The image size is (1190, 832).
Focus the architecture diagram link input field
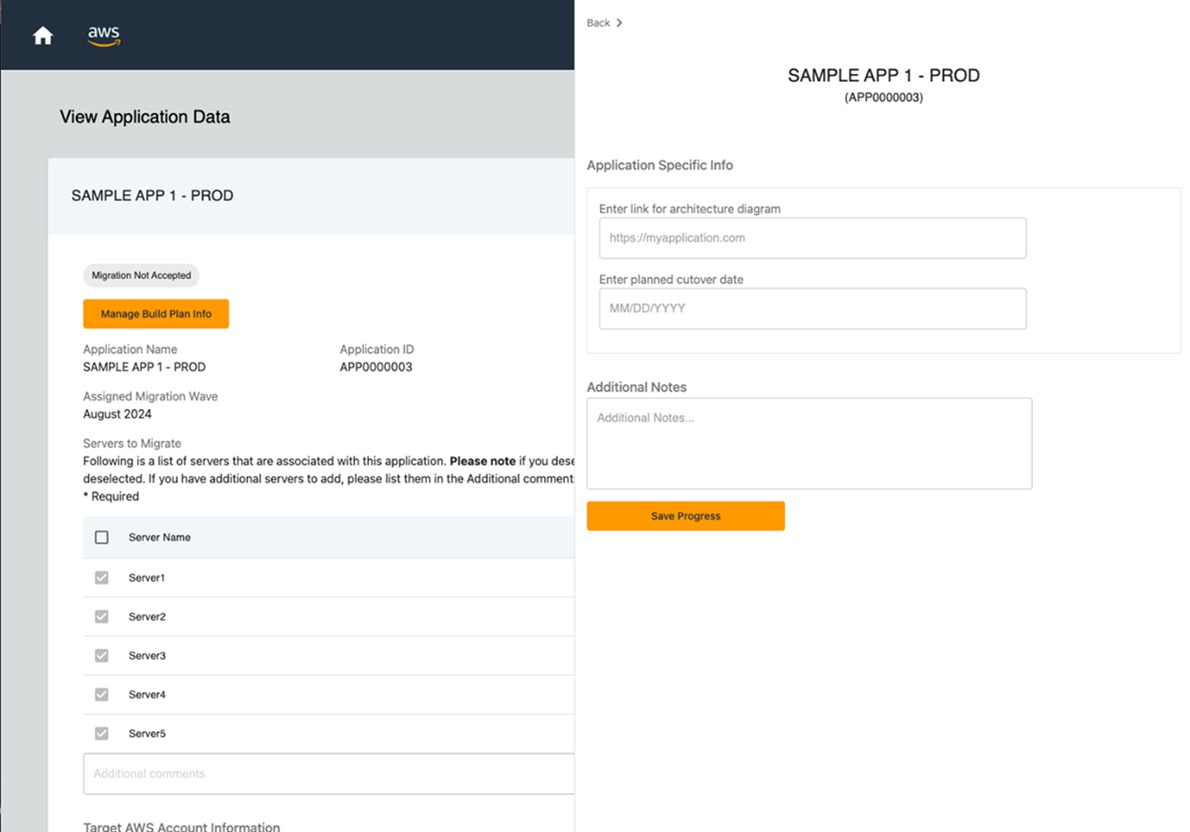811,238
